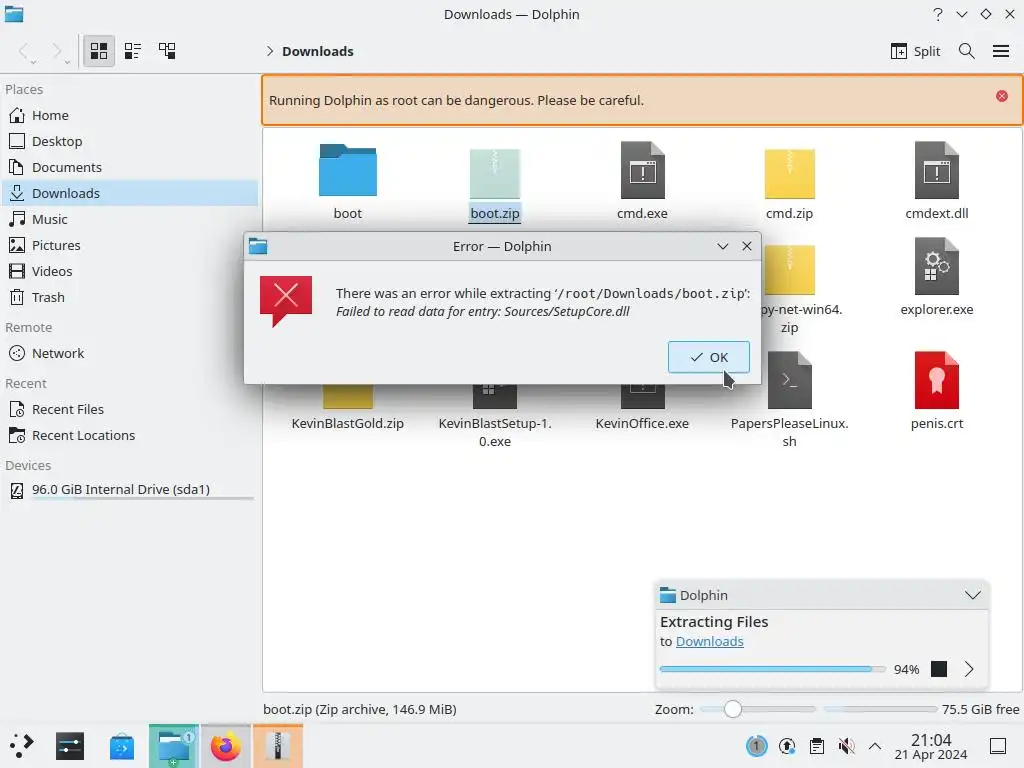Open notifications tray icon
The image size is (1024, 768).
coord(756,746)
